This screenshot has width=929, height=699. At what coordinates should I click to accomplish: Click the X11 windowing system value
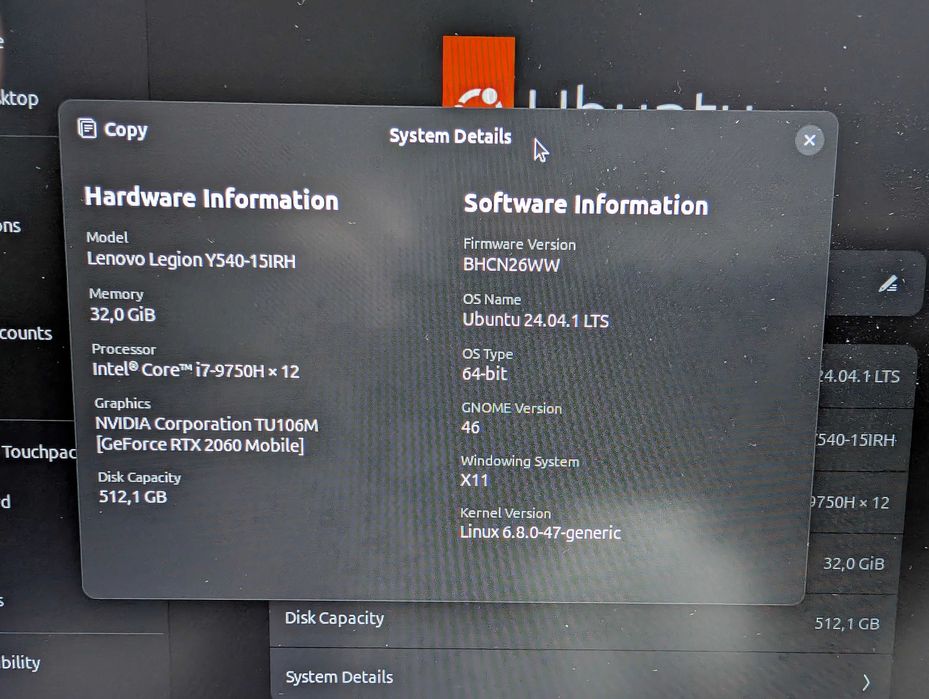(475, 480)
